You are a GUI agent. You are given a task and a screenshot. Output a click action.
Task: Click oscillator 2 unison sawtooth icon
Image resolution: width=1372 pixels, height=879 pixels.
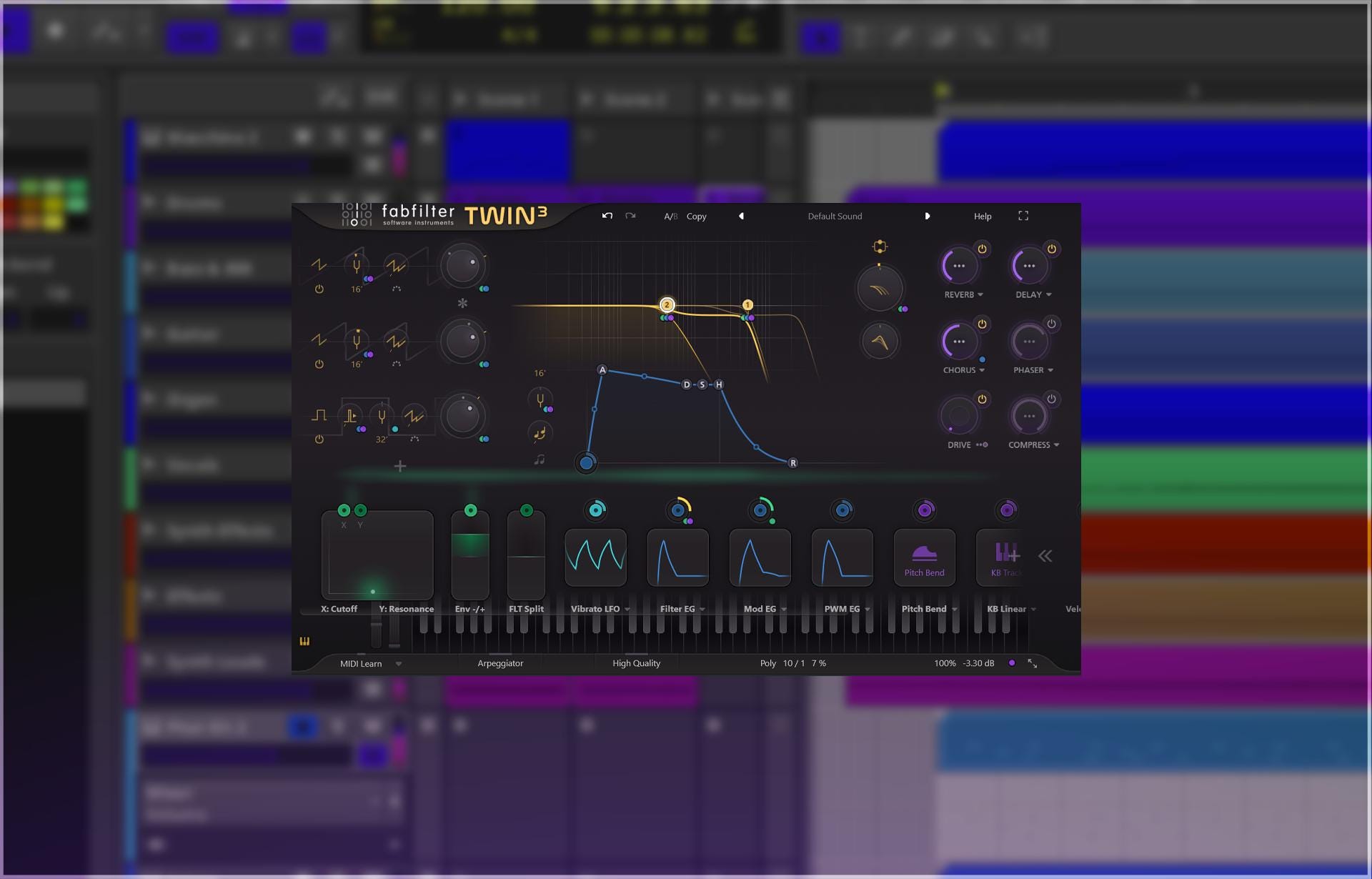click(x=396, y=341)
